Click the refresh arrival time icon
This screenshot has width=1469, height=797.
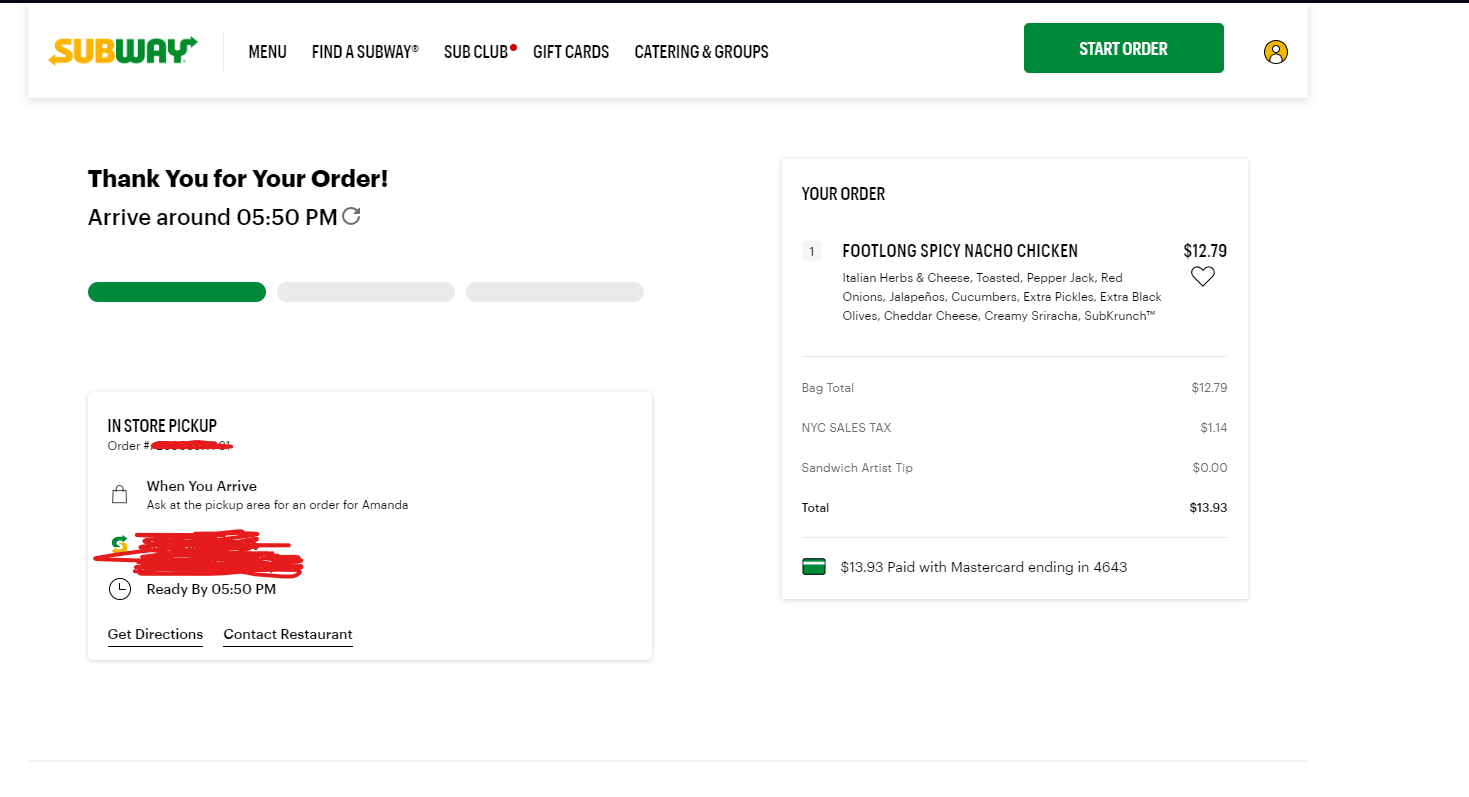tap(351, 215)
